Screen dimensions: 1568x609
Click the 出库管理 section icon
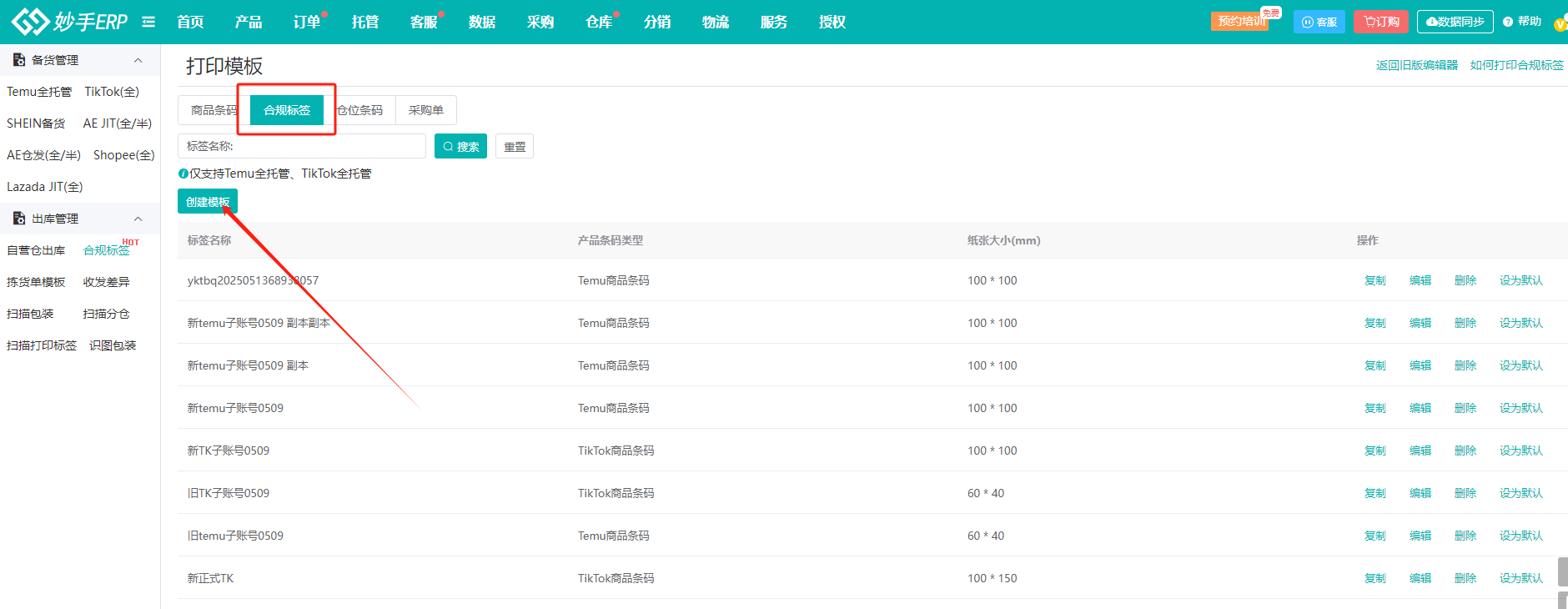(x=19, y=219)
